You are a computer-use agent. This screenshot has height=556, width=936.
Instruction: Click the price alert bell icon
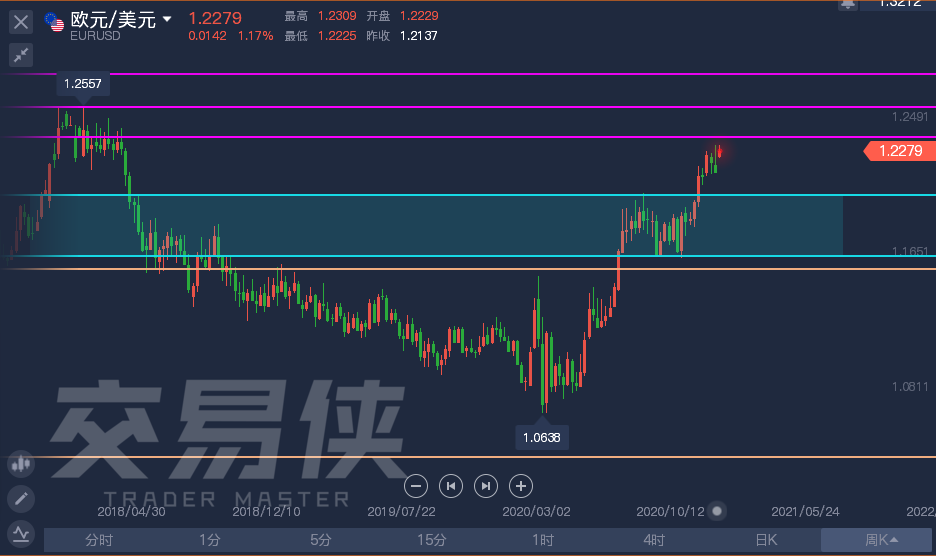(848, 5)
